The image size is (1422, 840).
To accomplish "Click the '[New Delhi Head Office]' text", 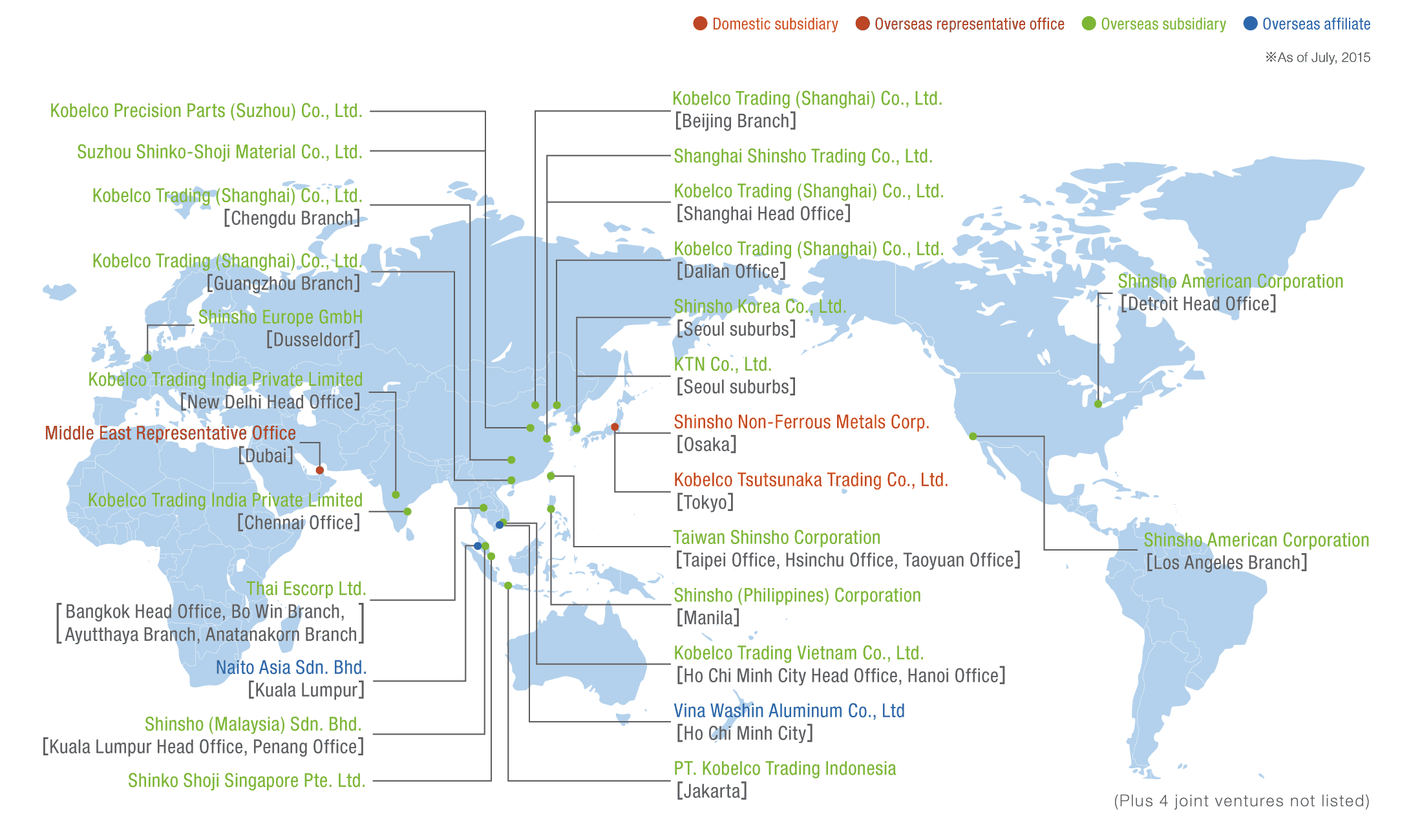I will 270,403.
